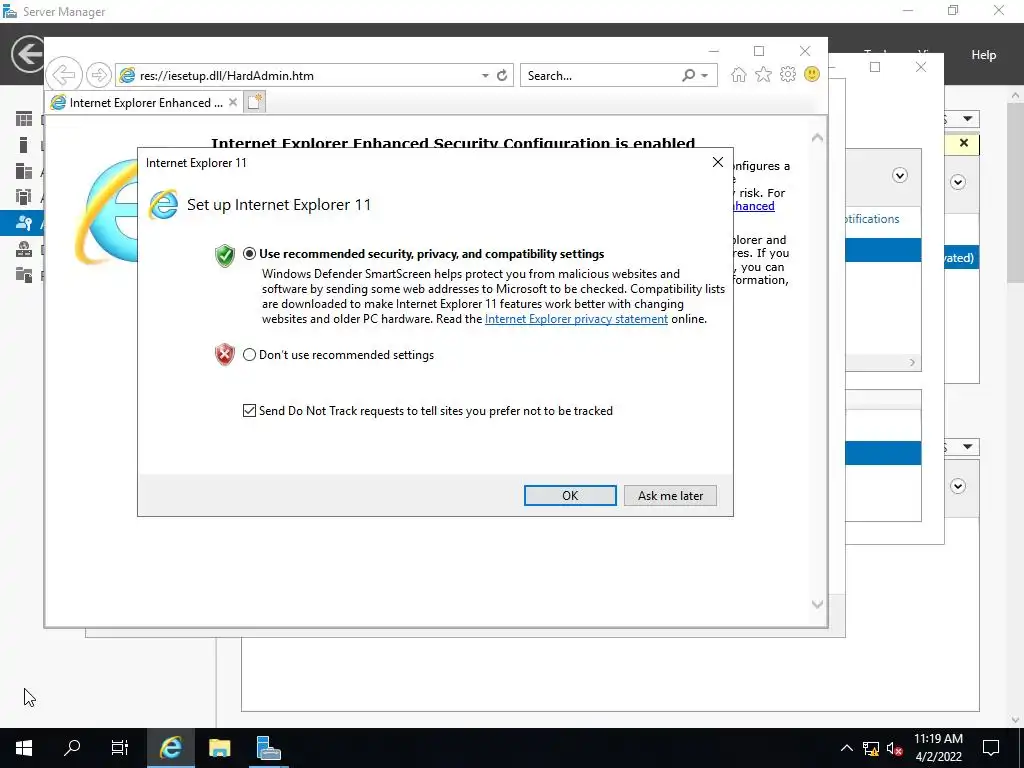This screenshot has height=768, width=1024.
Task: Open Internet Explorer privacy statement link
Action: click(576, 319)
